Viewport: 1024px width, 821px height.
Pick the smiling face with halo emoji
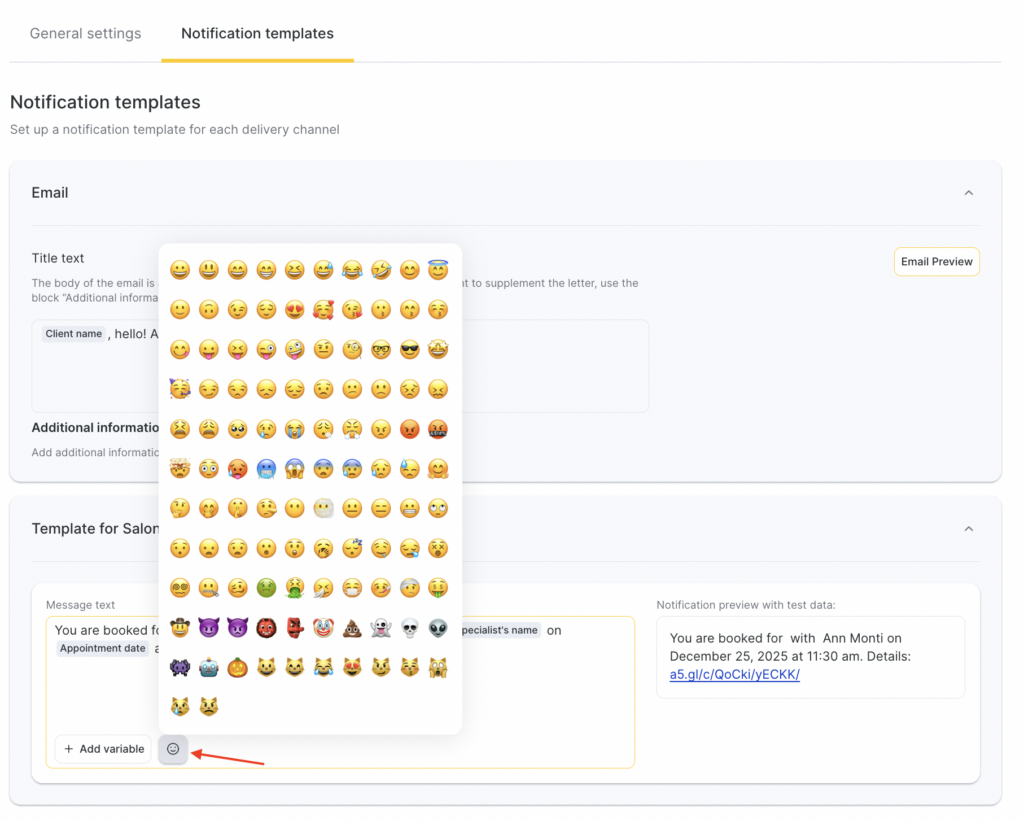coord(438,271)
